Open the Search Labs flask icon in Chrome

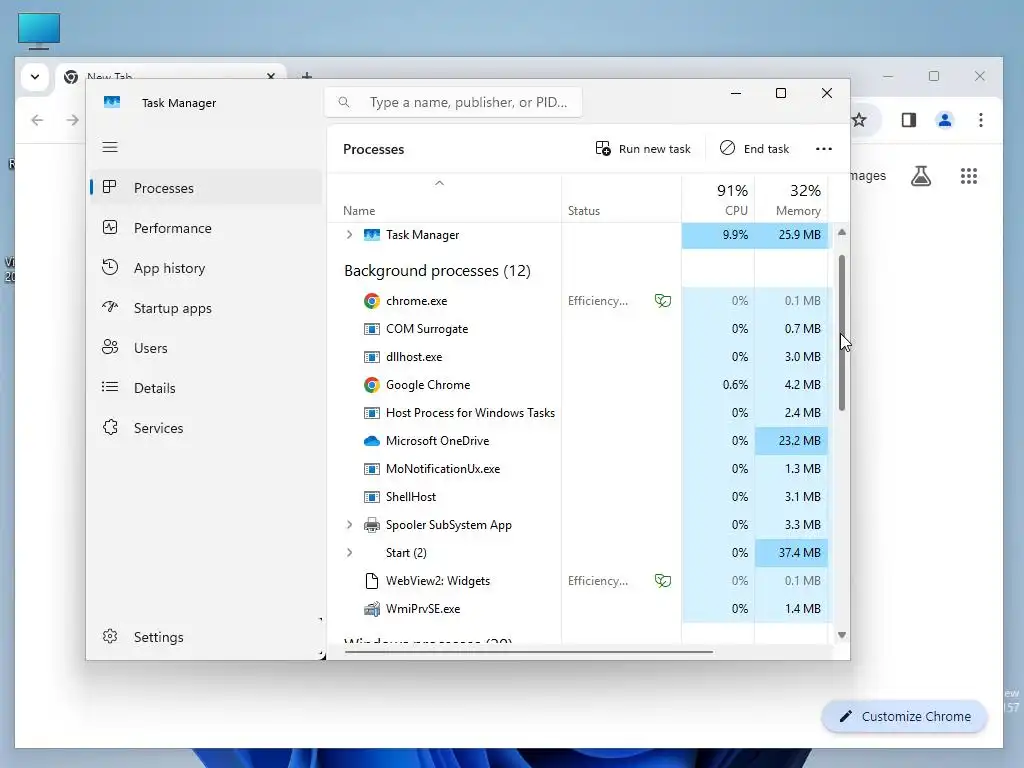click(x=921, y=176)
